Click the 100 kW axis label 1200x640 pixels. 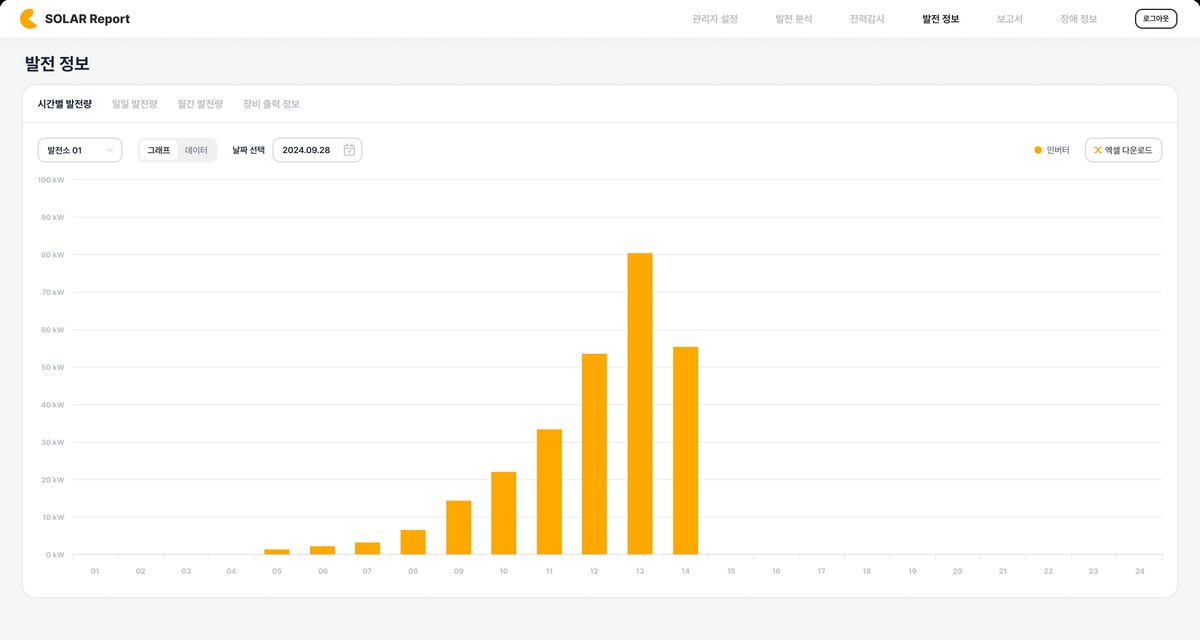click(x=51, y=180)
